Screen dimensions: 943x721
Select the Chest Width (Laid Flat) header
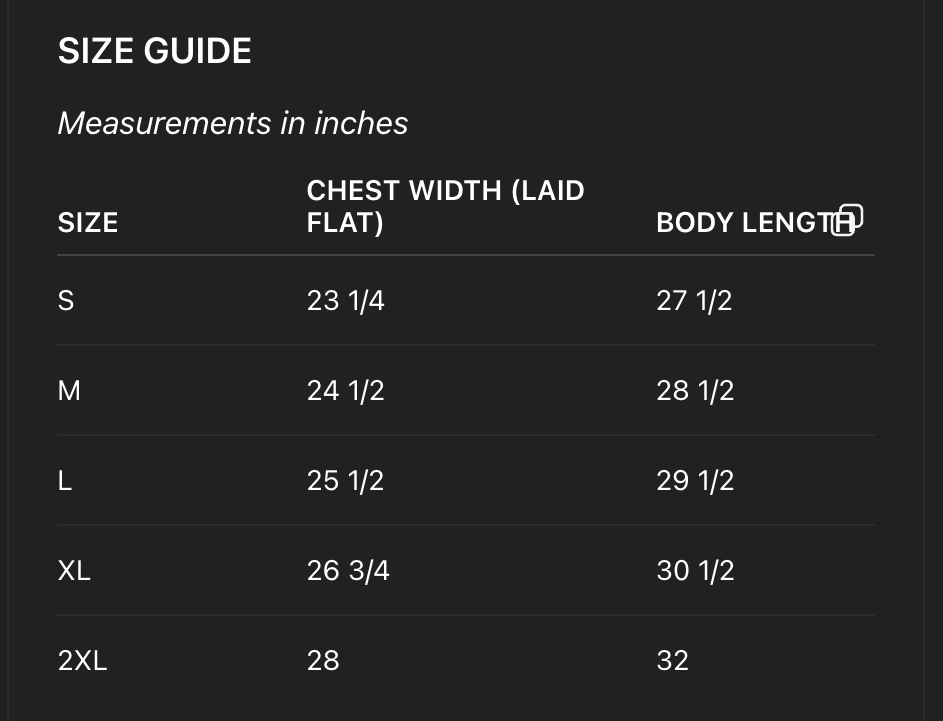445,206
